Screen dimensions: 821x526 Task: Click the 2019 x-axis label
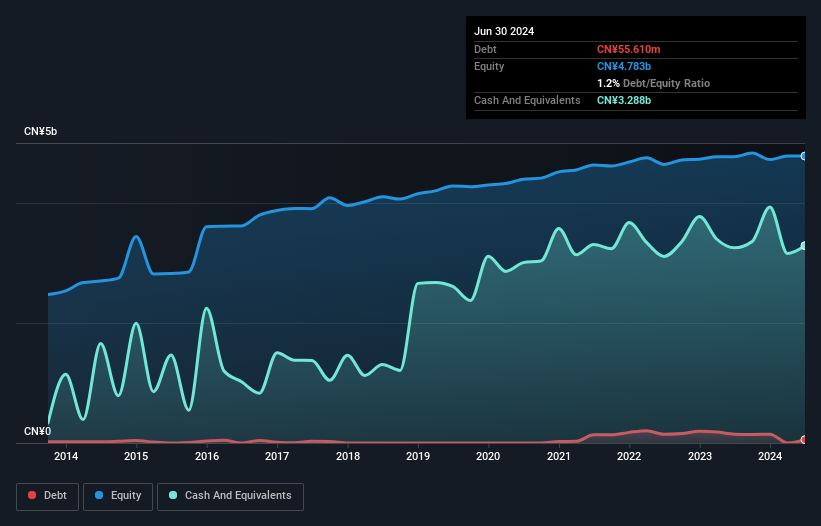coord(418,457)
